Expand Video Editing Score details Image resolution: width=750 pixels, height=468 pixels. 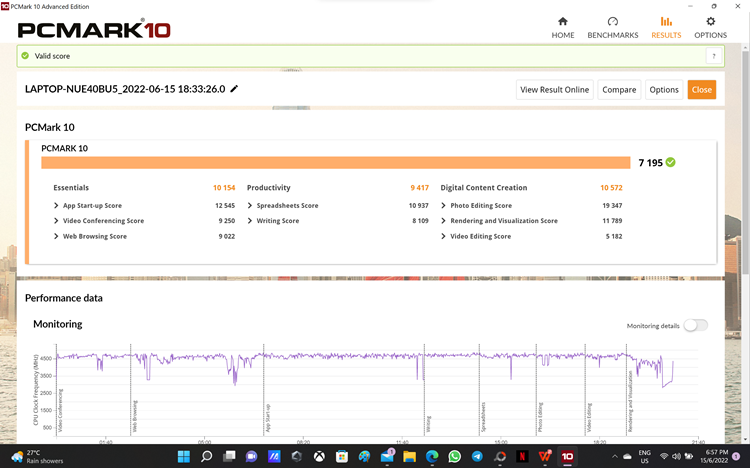click(x=443, y=236)
